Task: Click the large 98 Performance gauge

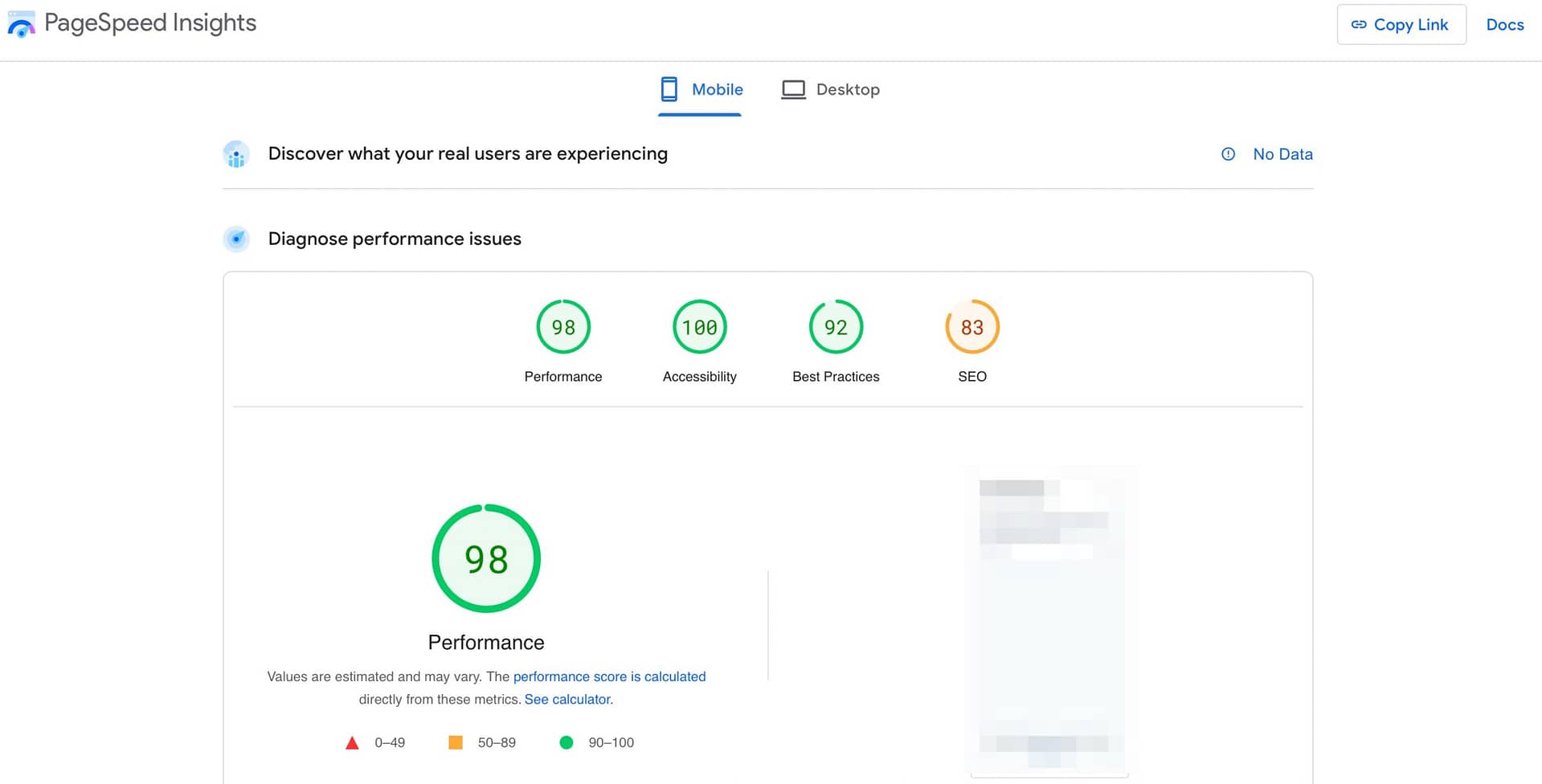Action: [486, 558]
